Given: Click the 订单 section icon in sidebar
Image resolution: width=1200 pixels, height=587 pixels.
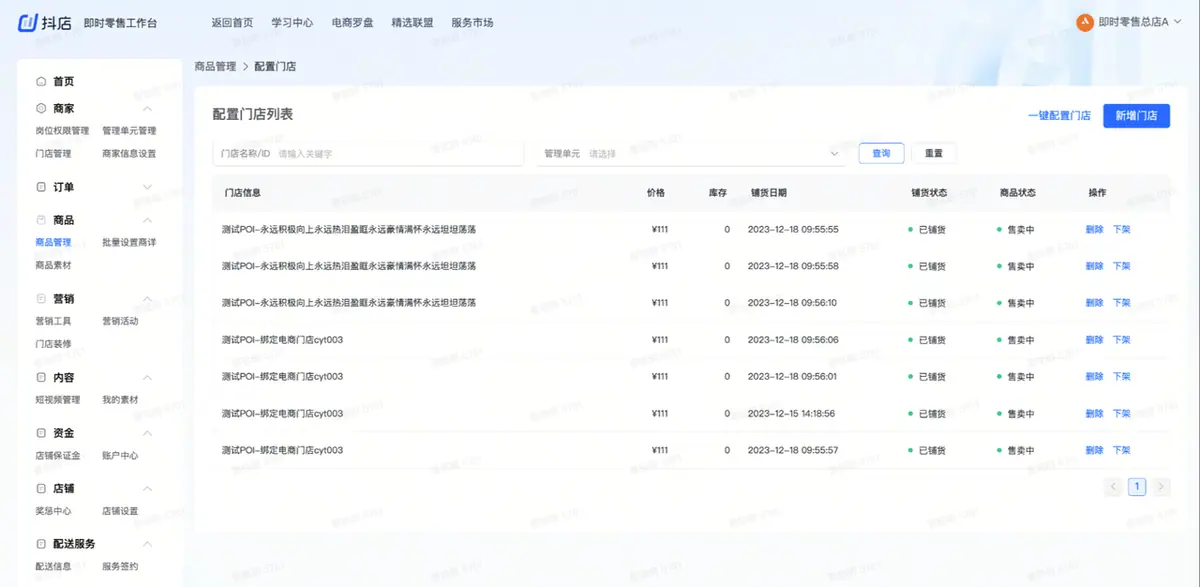Looking at the screenshot, I should pyautogui.click(x=41, y=187).
